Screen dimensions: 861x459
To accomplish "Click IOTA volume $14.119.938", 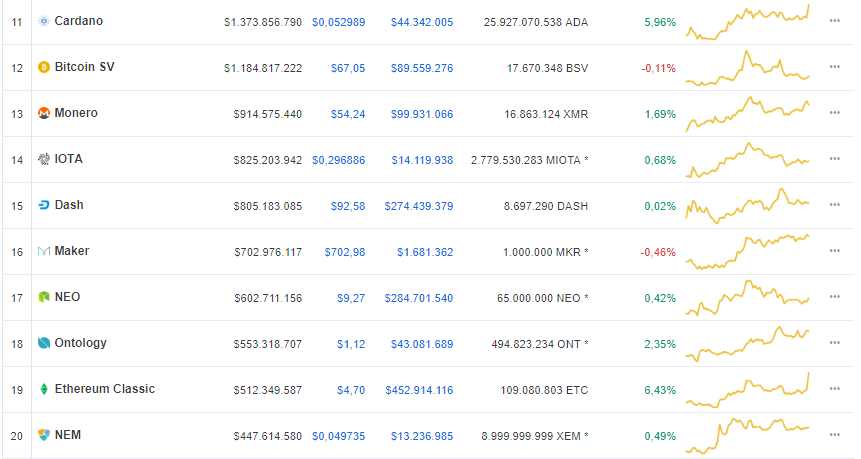I will click(422, 160).
